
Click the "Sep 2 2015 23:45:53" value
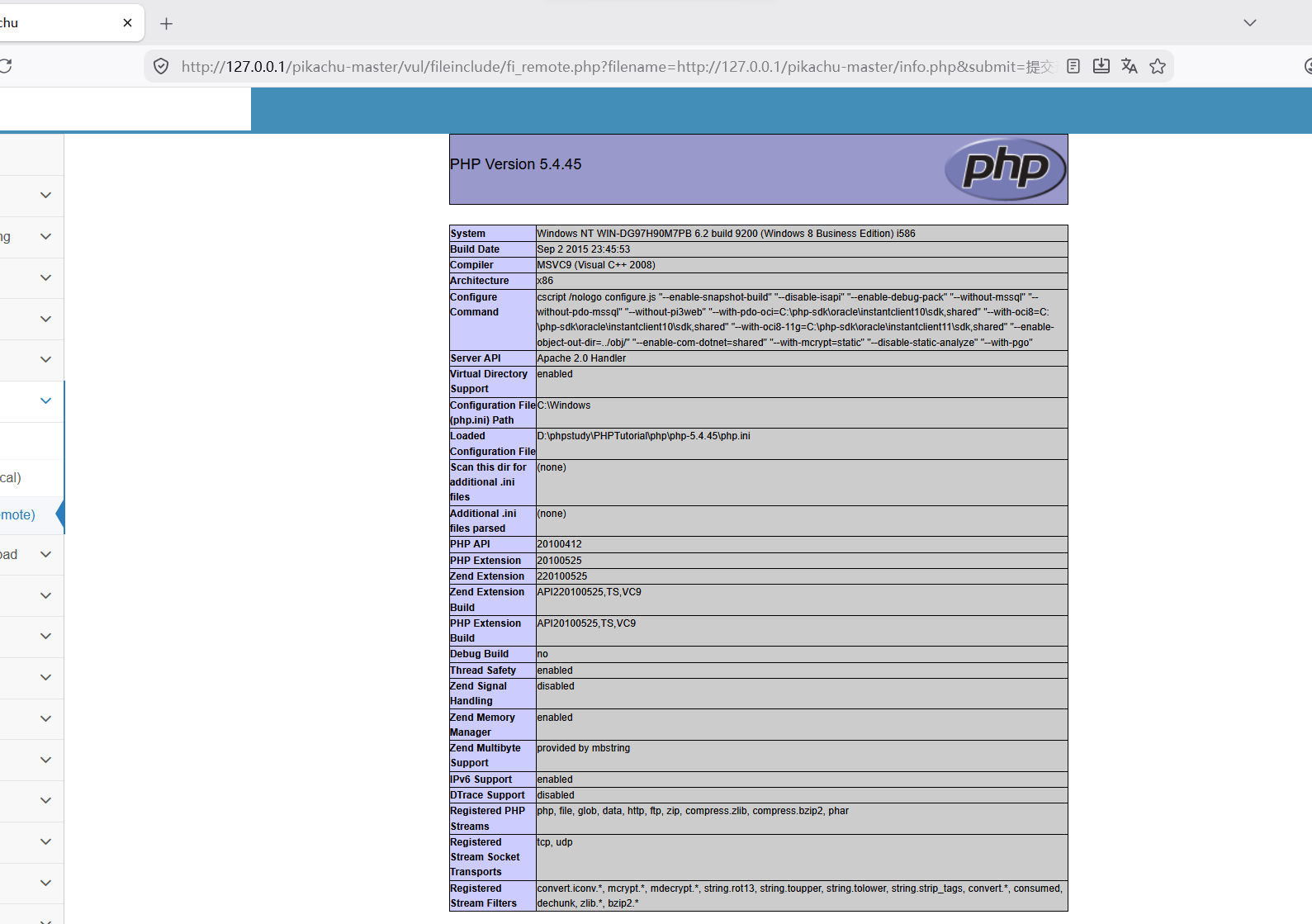pyautogui.click(x=584, y=249)
